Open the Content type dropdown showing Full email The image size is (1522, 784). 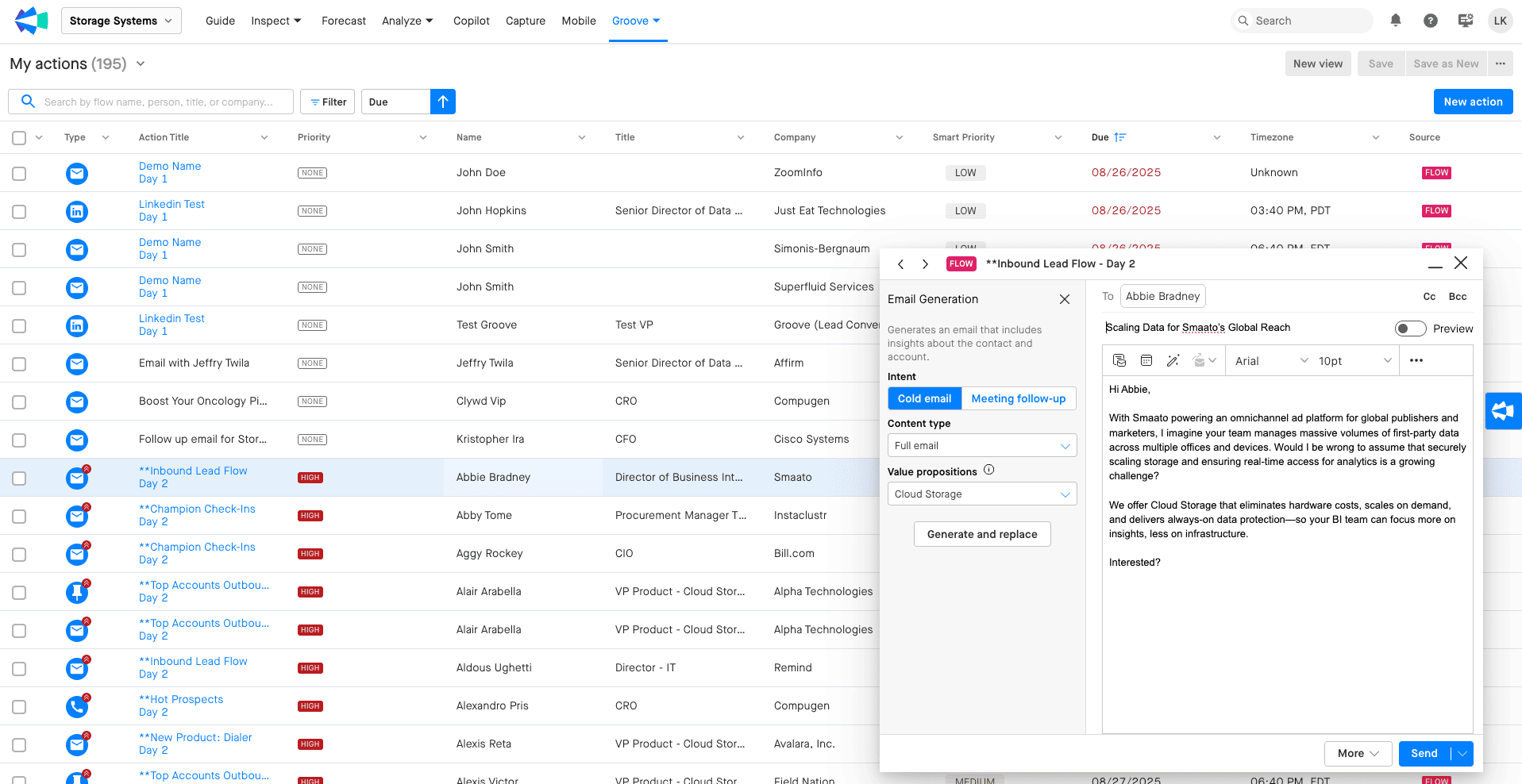pyautogui.click(x=981, y=445)
